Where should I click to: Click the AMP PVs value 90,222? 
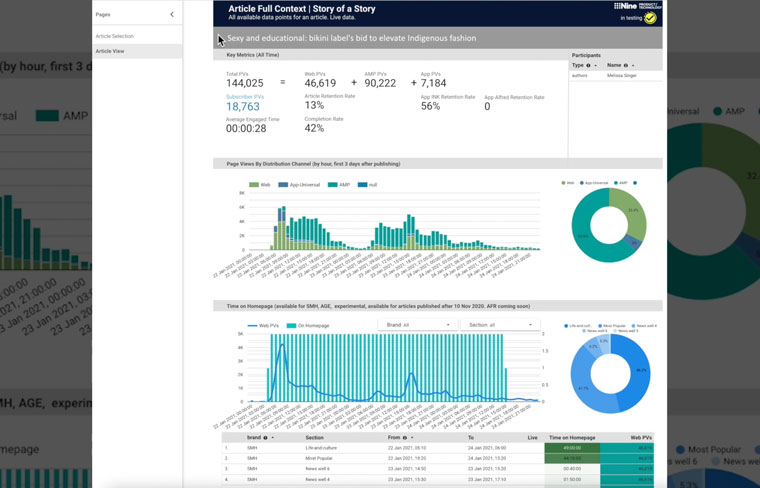pos(380,83)
